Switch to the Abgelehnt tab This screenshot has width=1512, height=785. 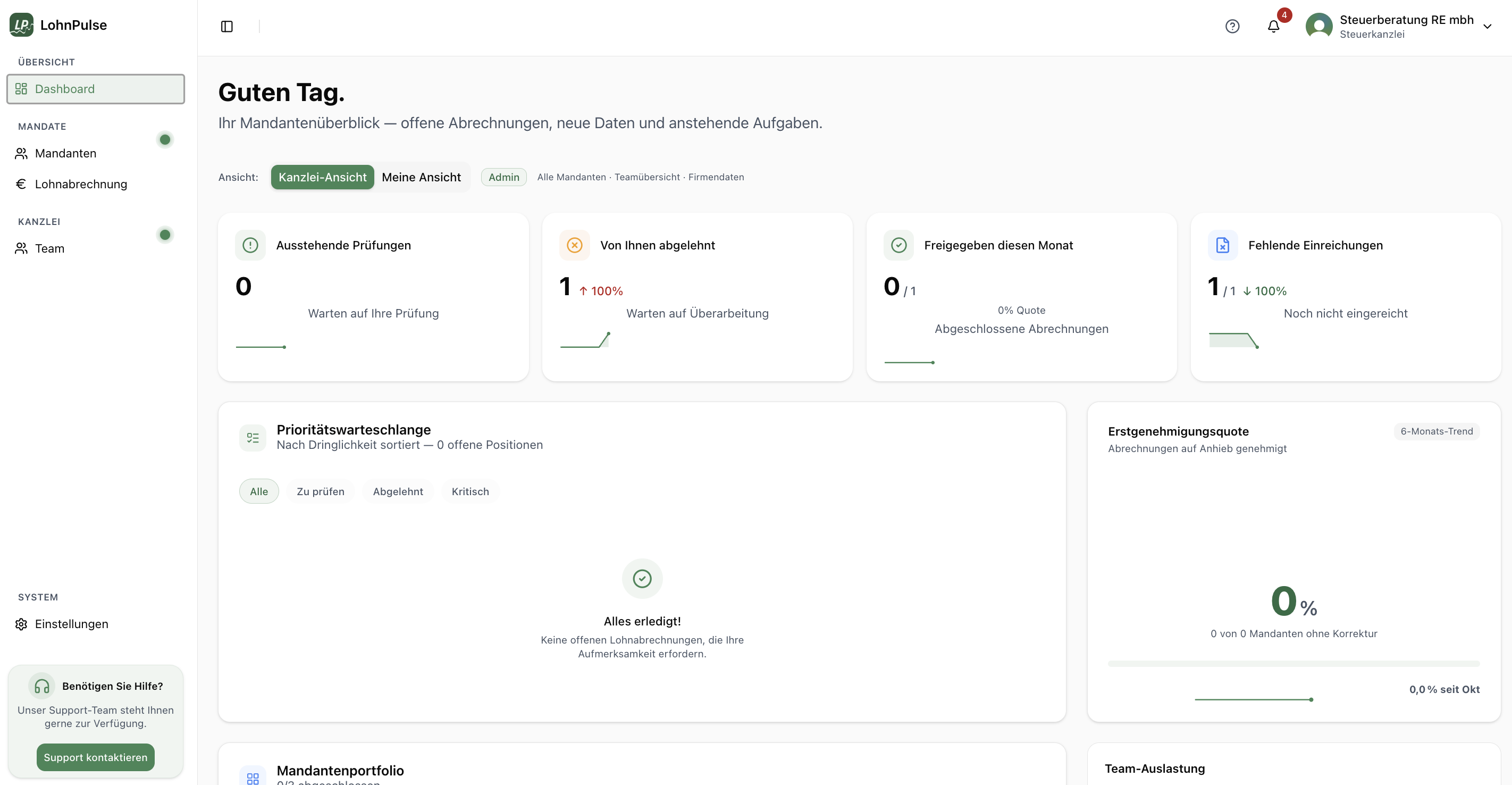pos(397,491)
